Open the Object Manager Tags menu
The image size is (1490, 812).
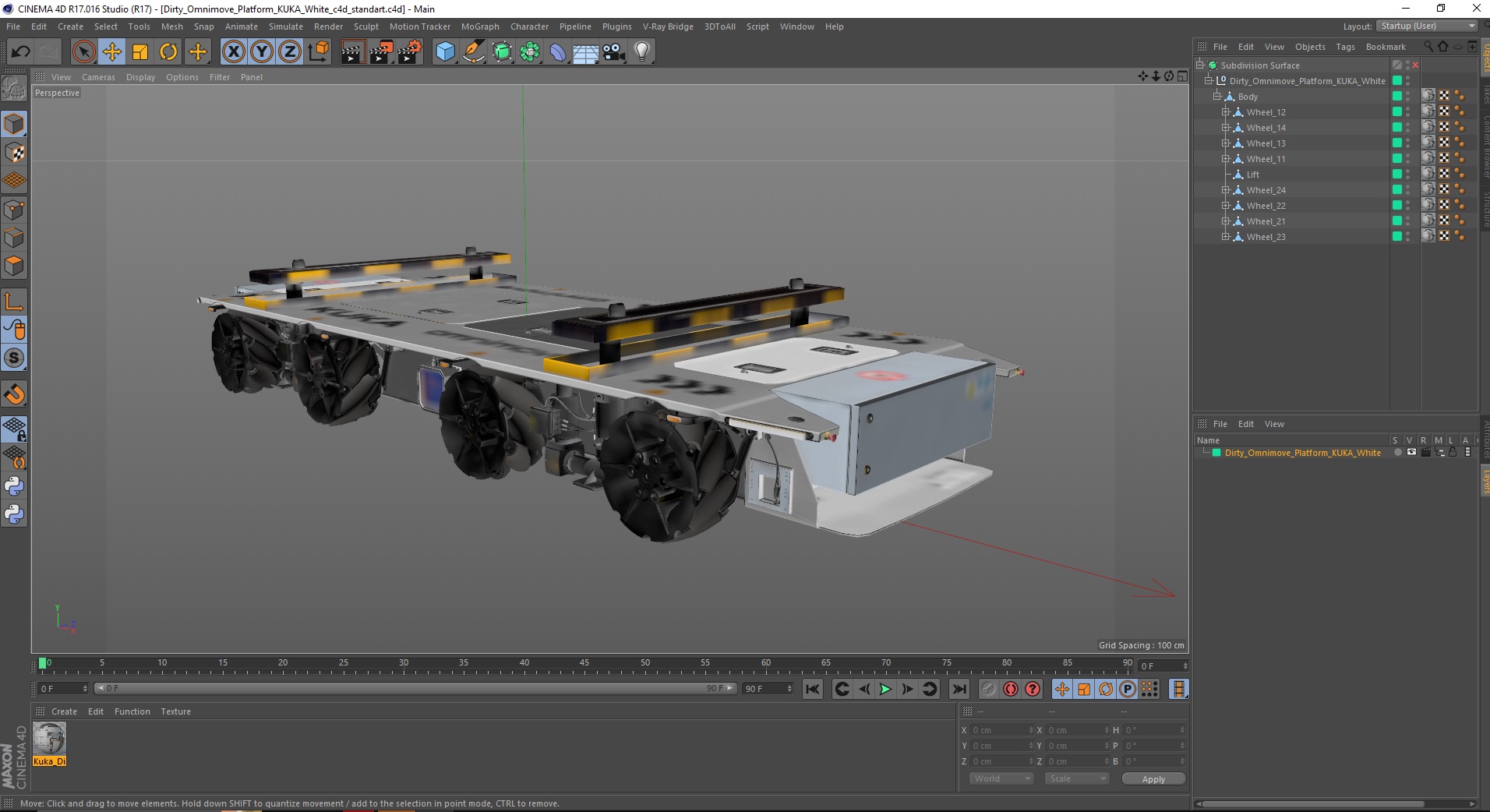[1345, 47]
